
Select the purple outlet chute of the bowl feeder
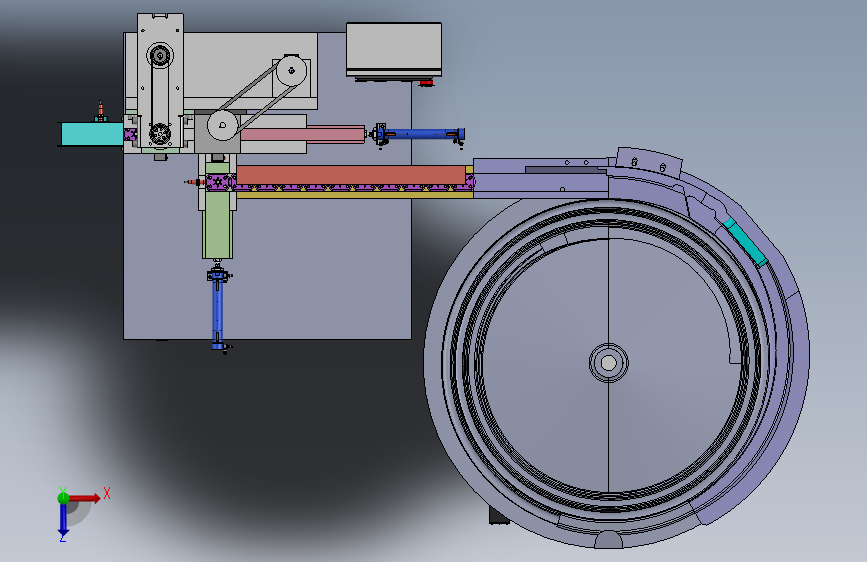(541, 178)
